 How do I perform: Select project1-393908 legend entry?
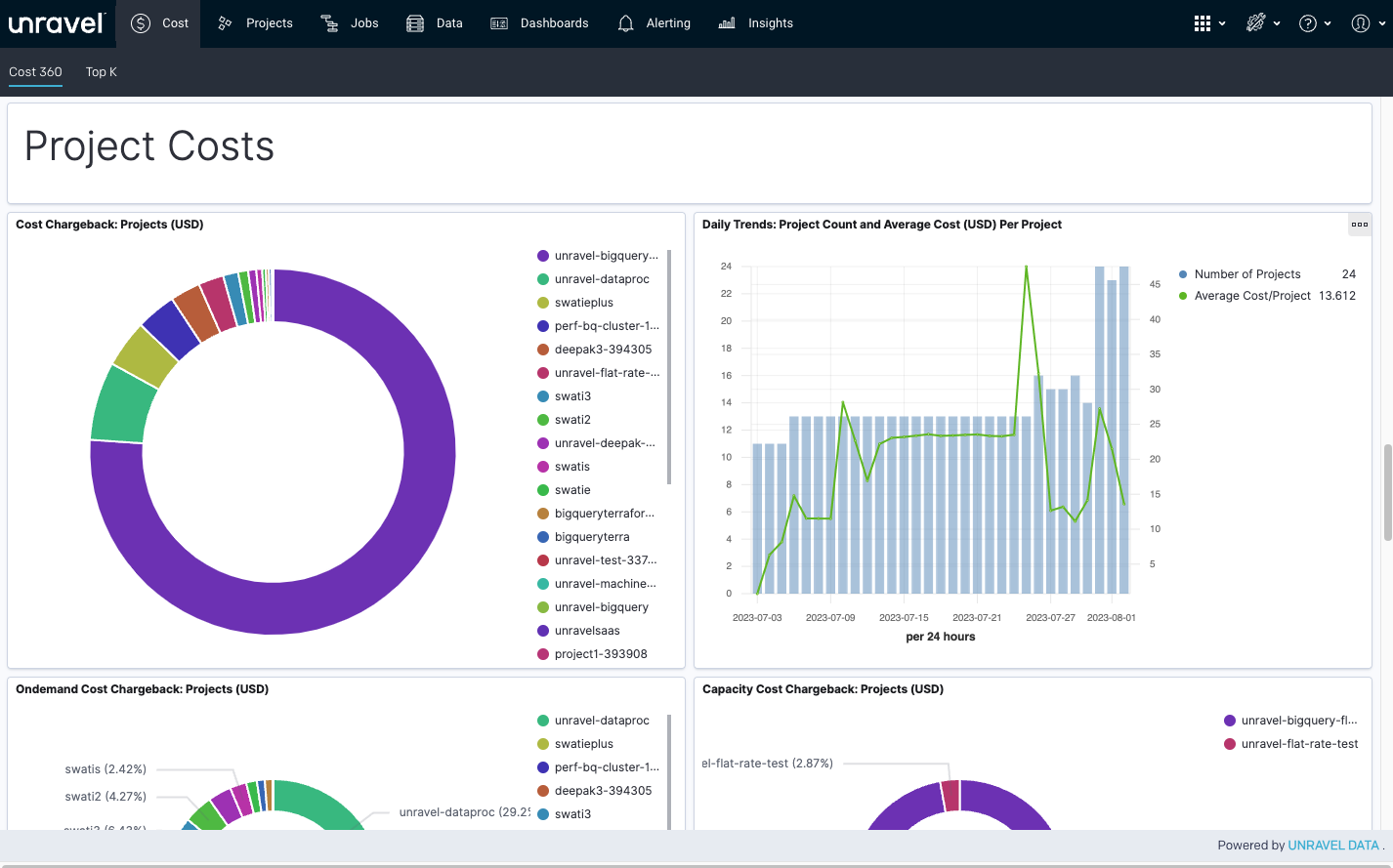[592, 654]
